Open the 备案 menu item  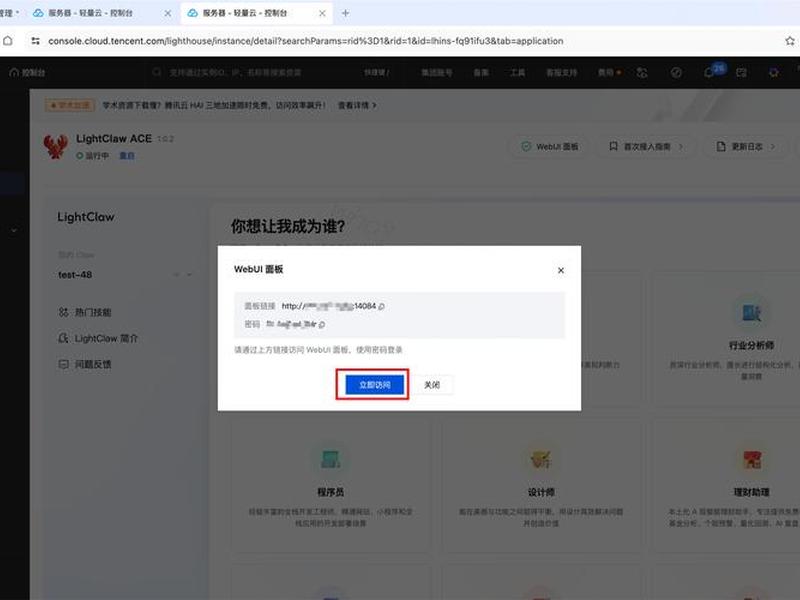coord(481,72)
